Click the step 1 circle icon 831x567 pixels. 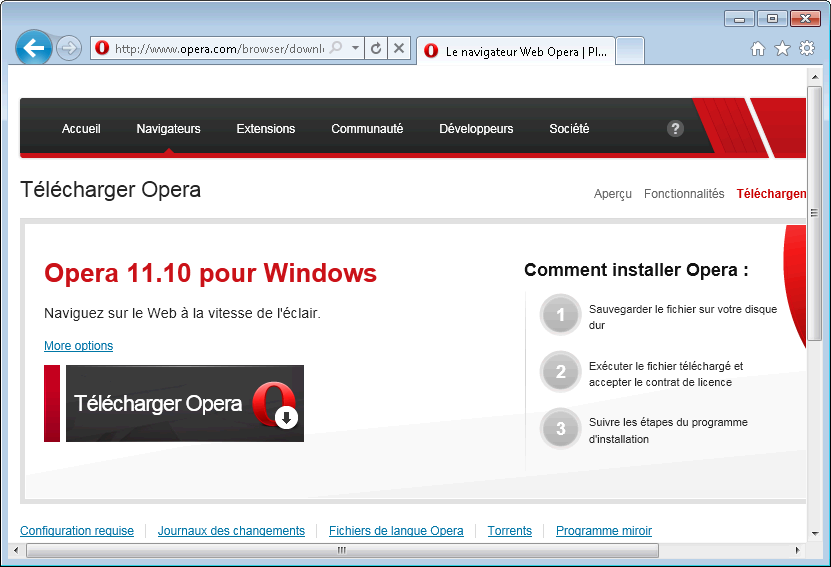point(561,315)
